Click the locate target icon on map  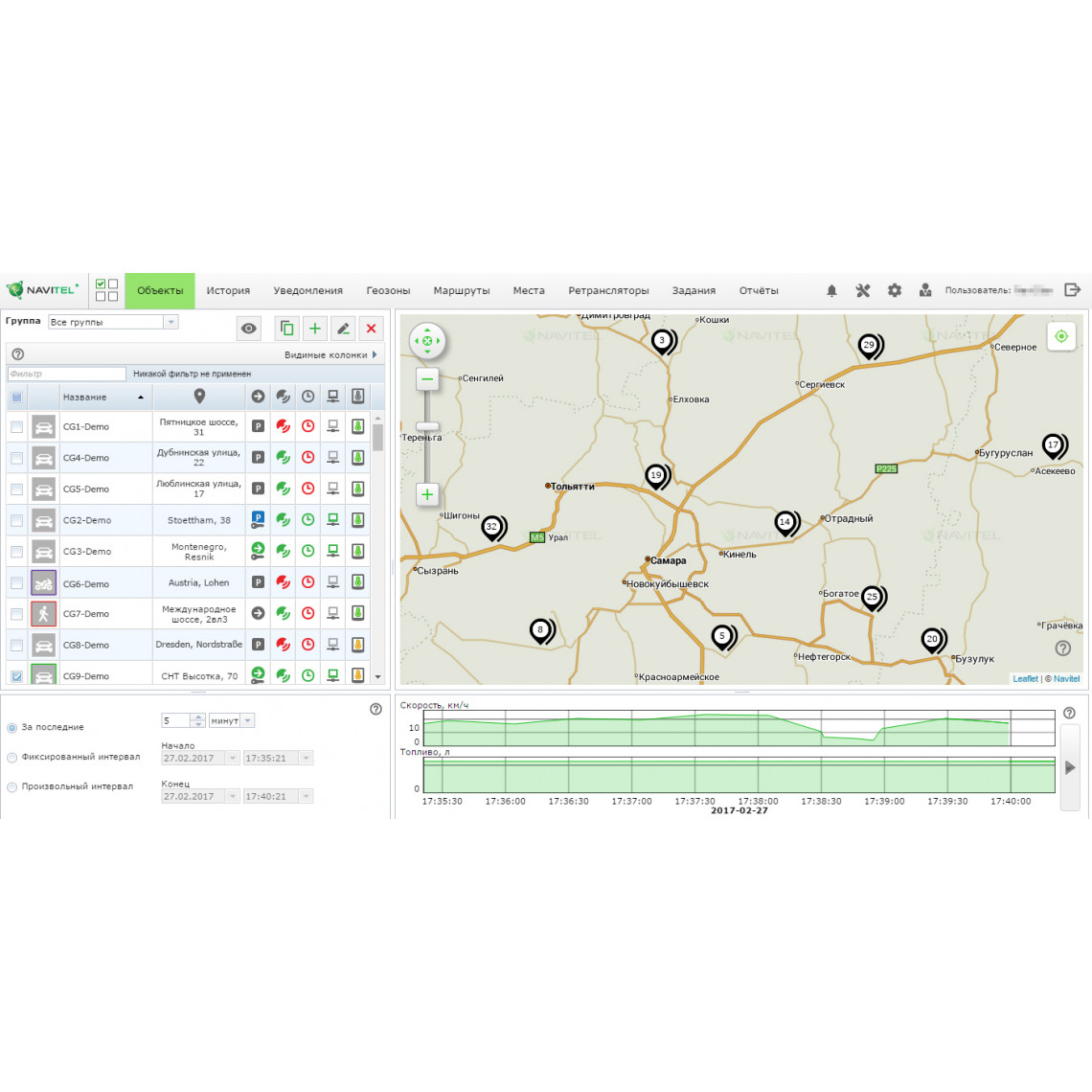click(x=1061, y=336)
